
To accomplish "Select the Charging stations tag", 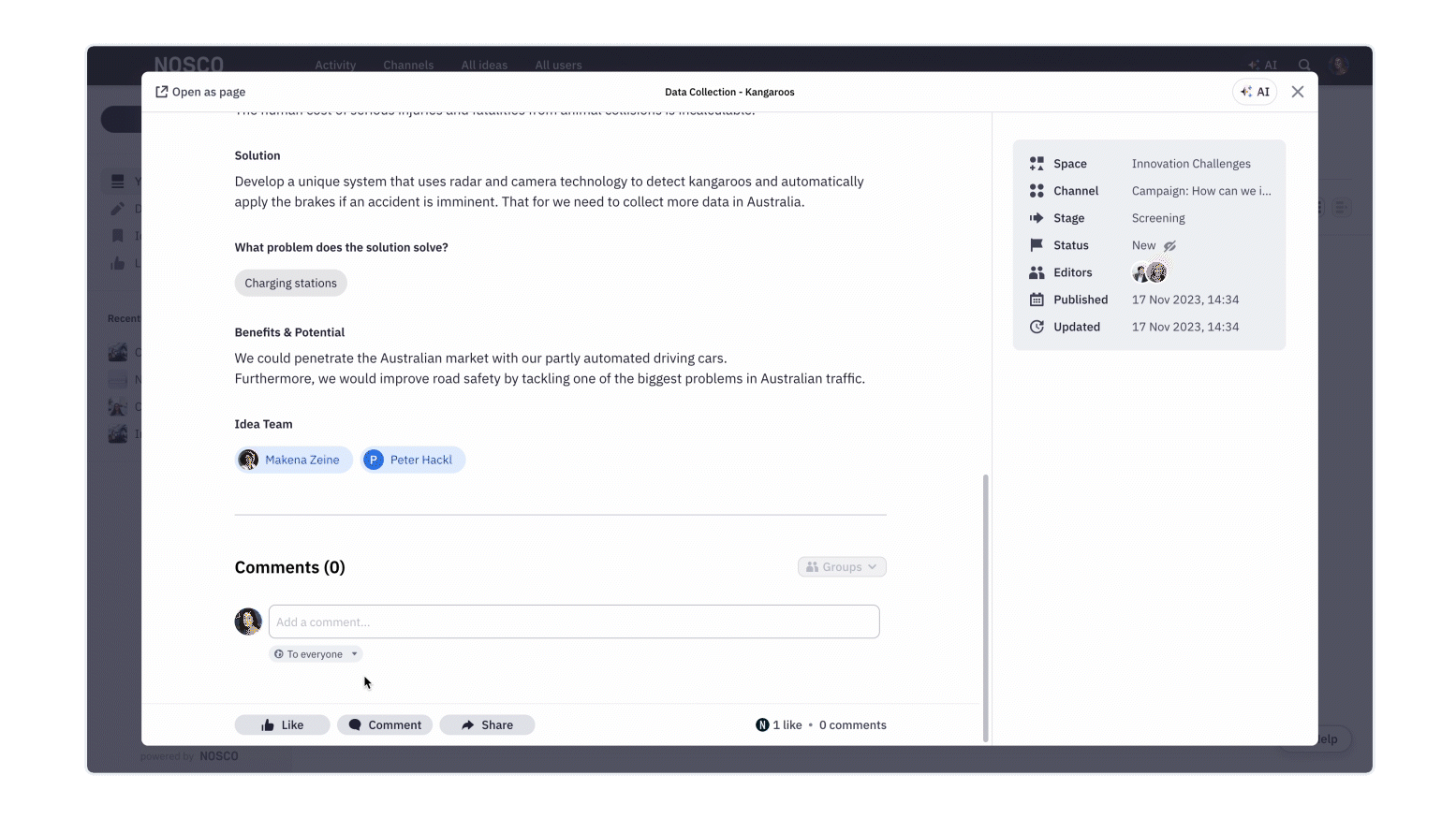I will (290, 283).
